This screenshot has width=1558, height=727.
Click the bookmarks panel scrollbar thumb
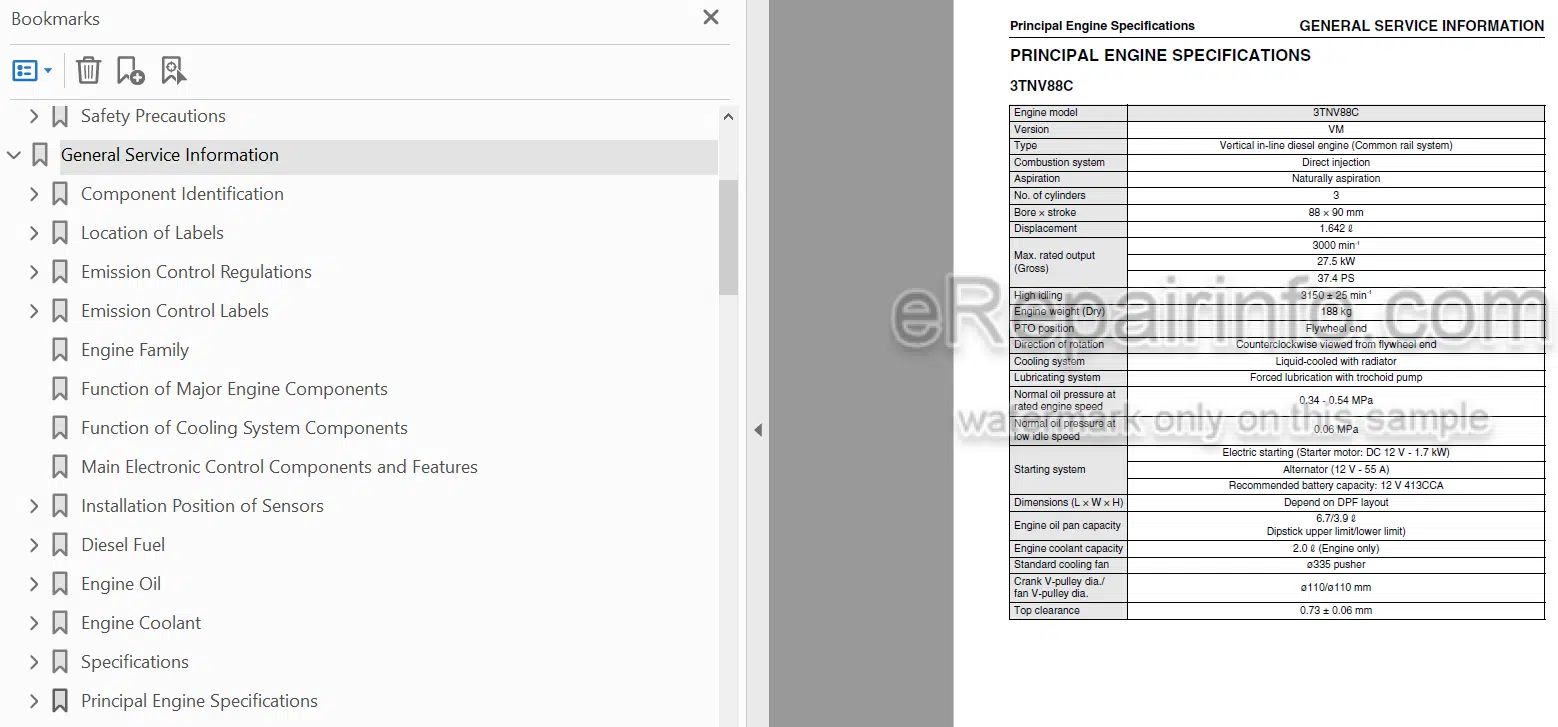pyautogui.click(x=728, y=237)
